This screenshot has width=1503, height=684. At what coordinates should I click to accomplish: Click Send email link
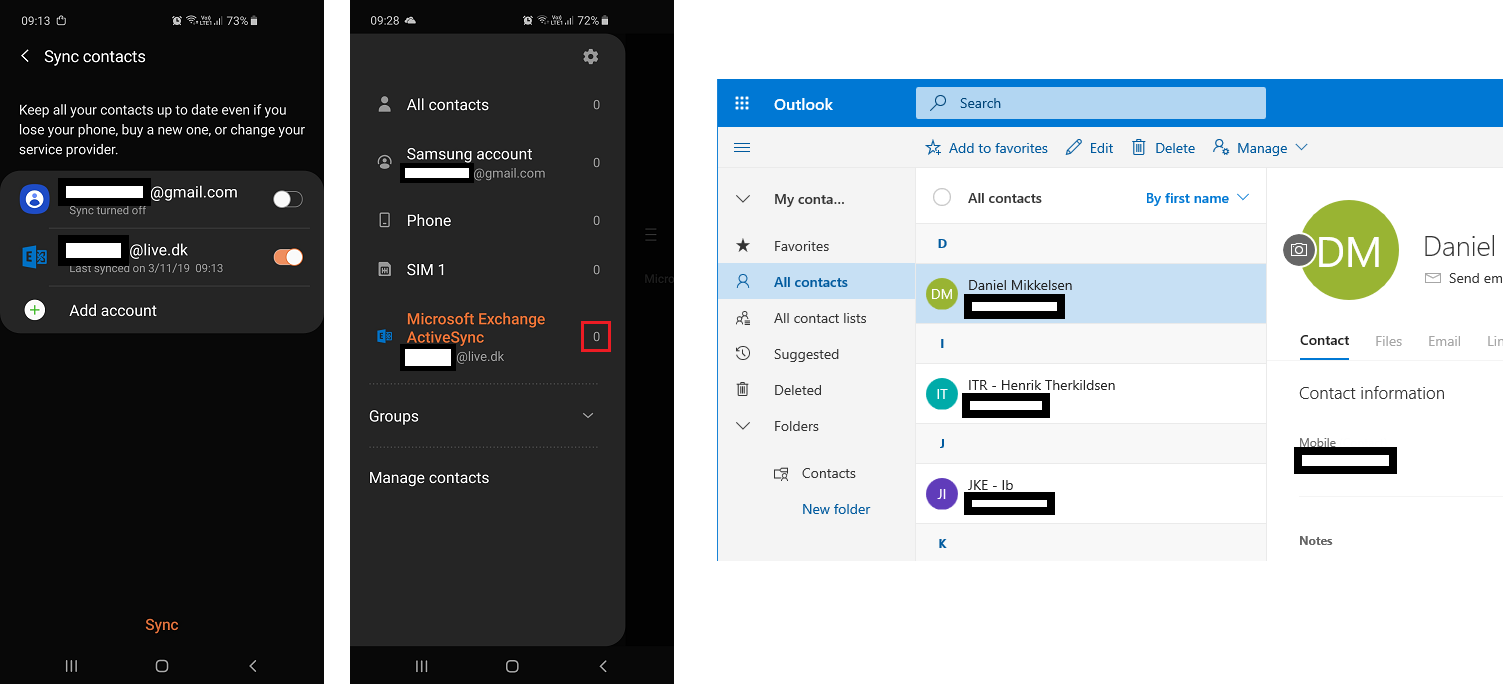coord(1464,278)
